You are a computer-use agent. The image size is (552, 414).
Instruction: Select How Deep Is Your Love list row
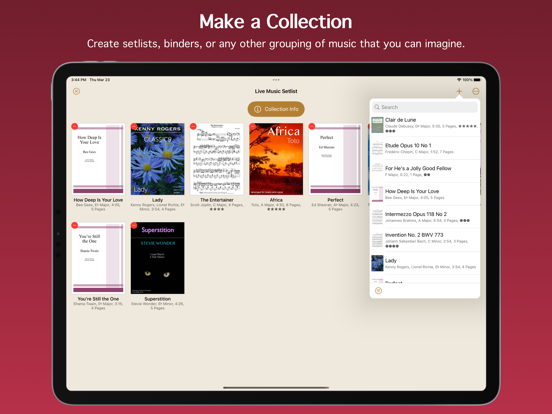click(425, 194)
